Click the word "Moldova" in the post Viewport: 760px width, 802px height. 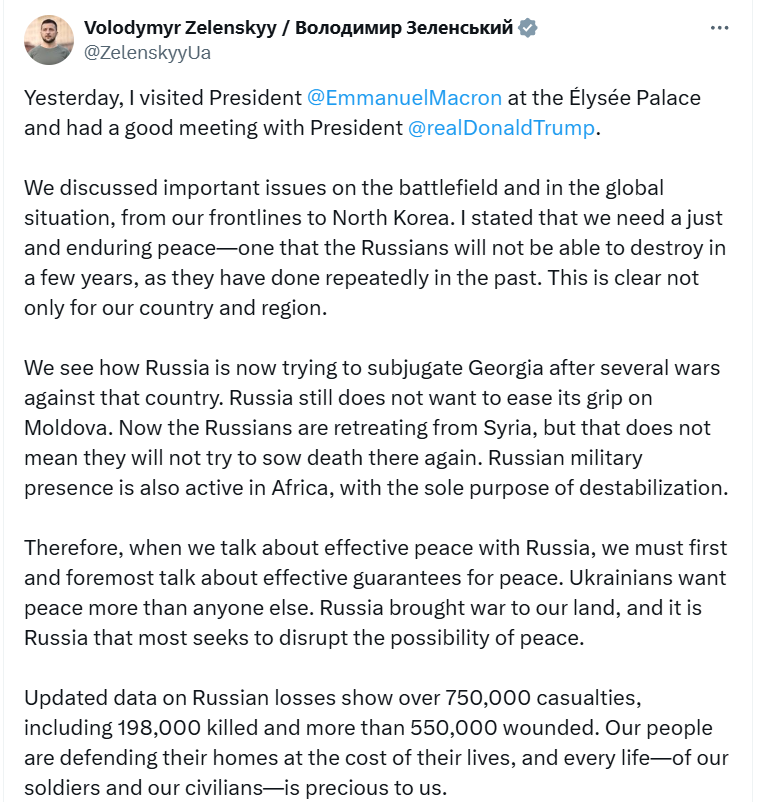tap(65, 428)
